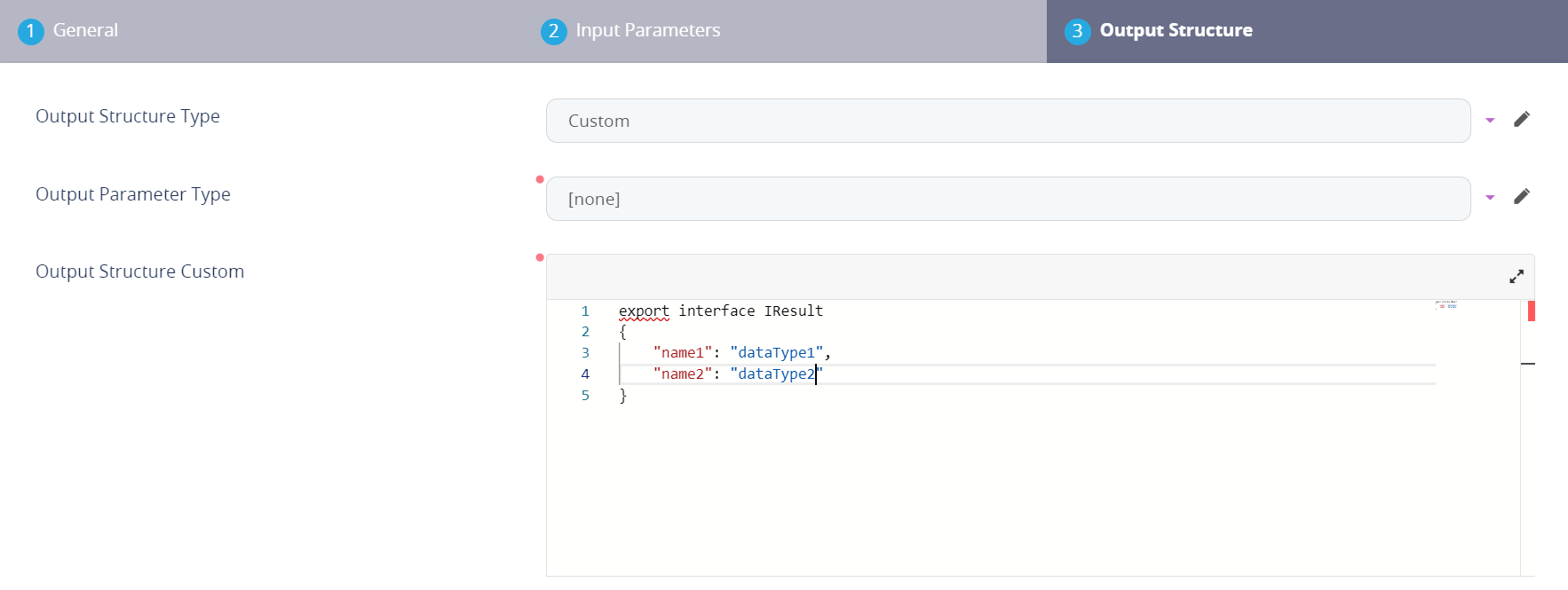
Task: Click line number 3 in the gutter
Action: pos(585,352)
